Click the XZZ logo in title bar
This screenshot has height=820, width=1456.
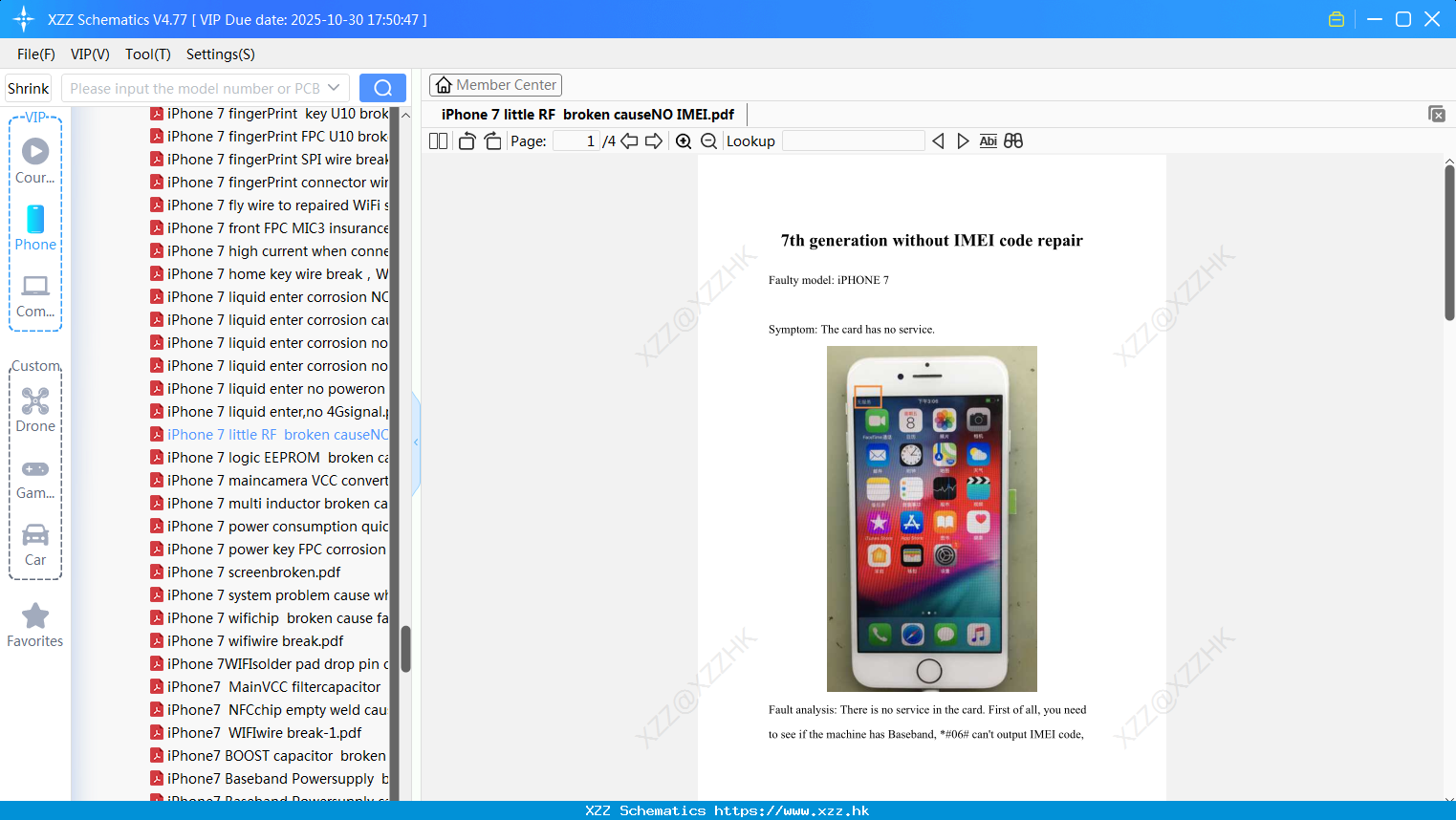click(x=24, y=19)
